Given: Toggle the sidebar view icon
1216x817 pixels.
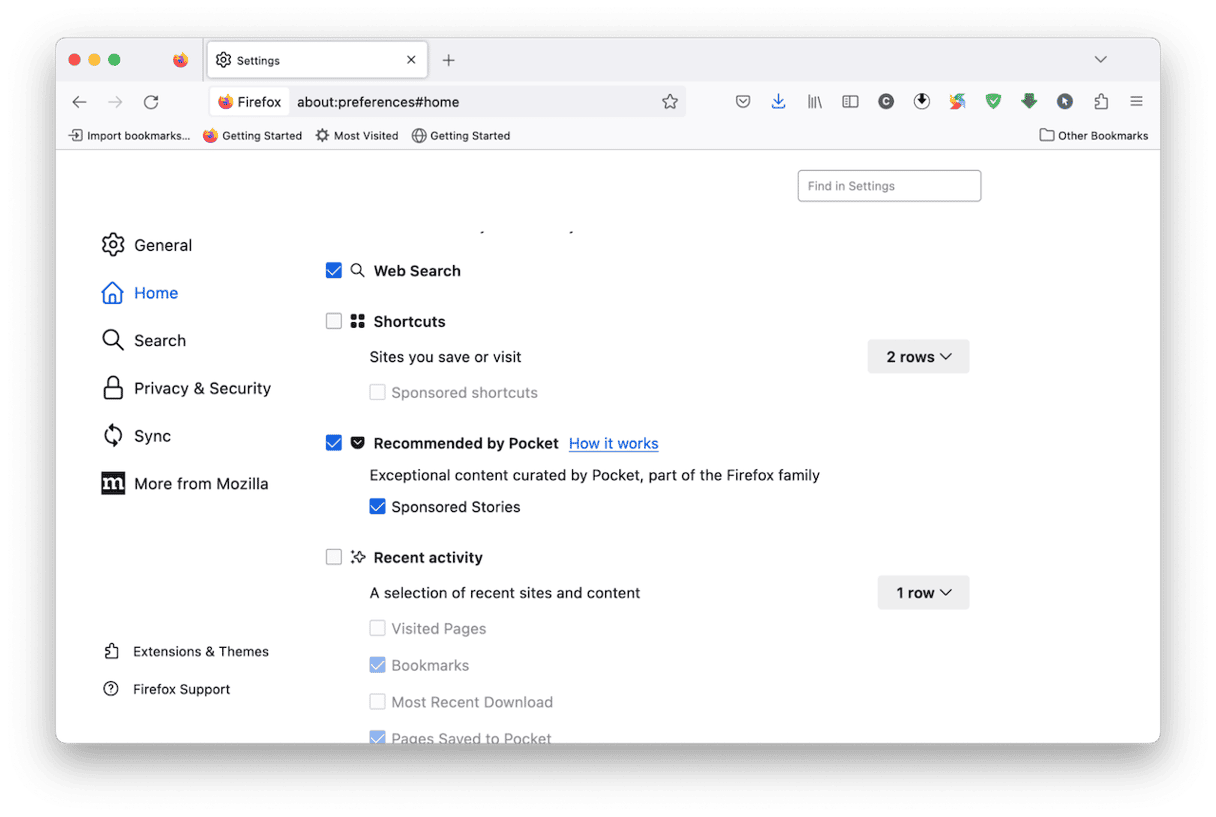Looking at the screenshot, I should tap(850, 101).
